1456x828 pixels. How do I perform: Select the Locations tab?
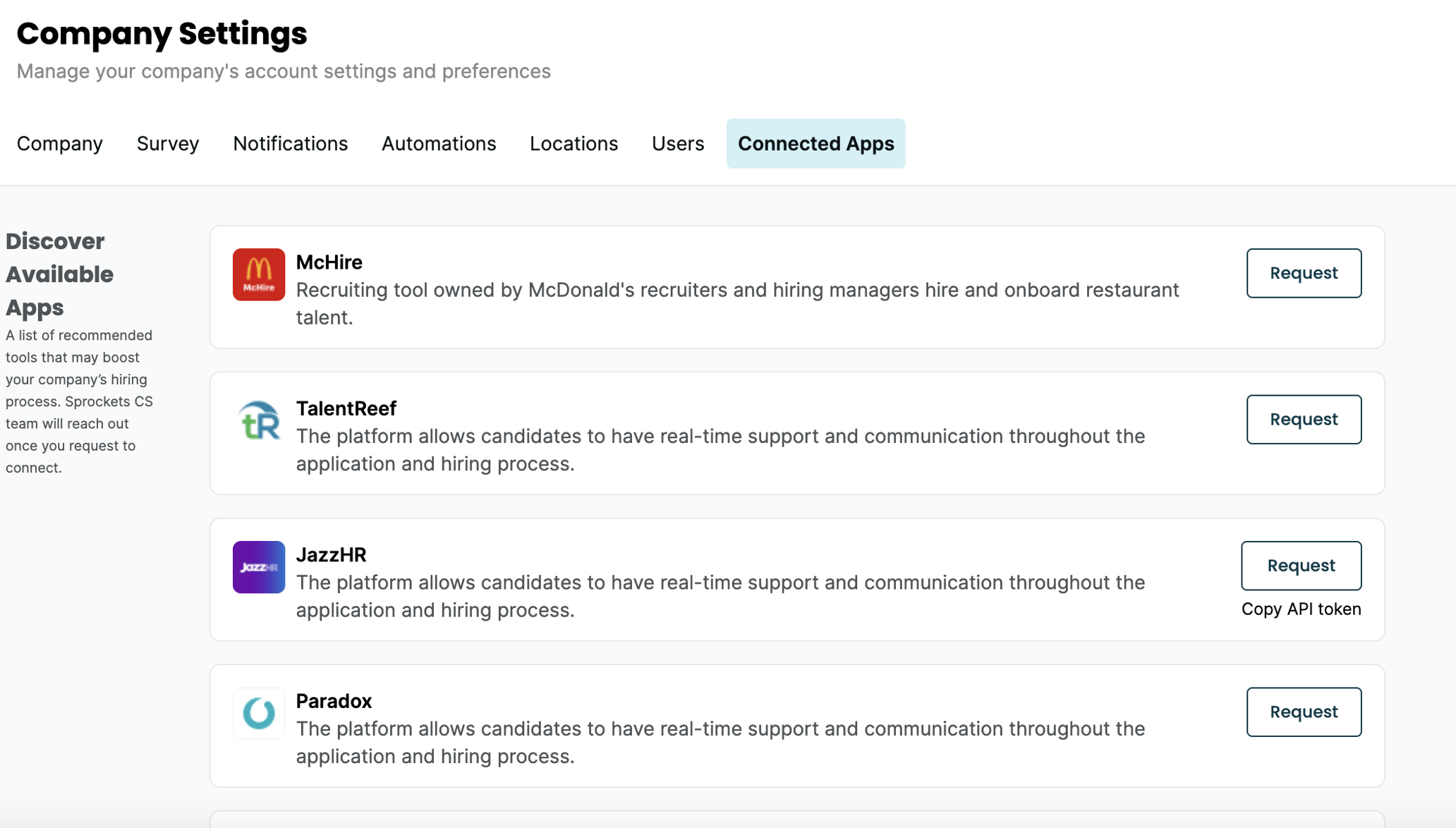point(574,144)
